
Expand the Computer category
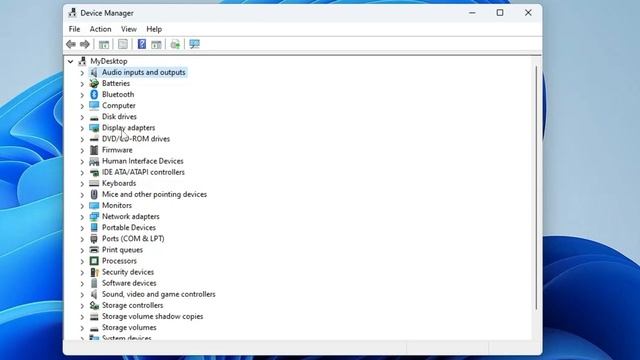[82, 106]
